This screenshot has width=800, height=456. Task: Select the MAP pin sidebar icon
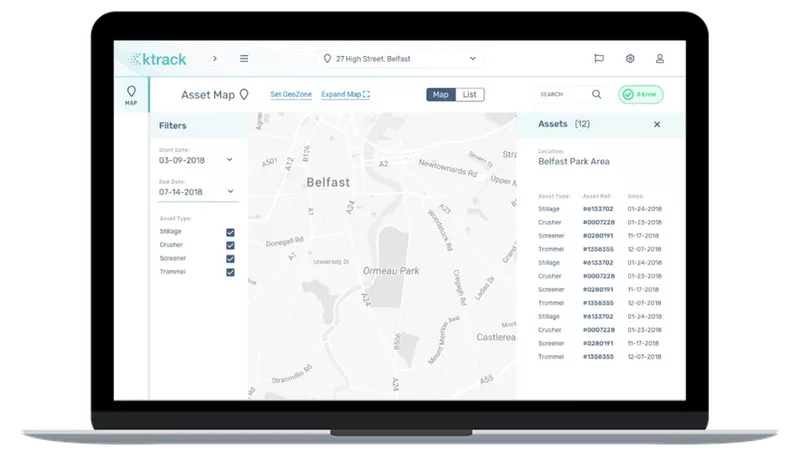(x=130, y=97)
